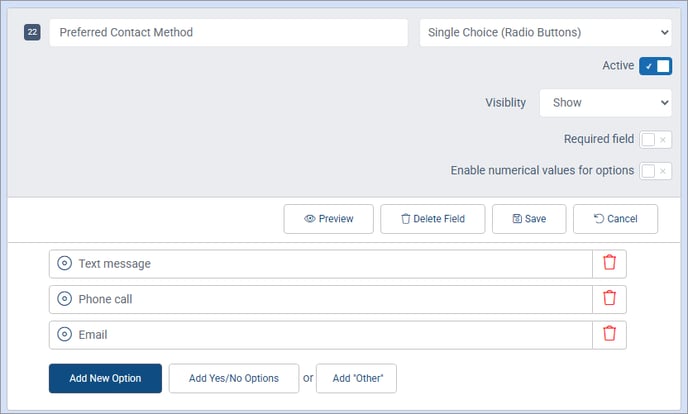Click the field number 22 badge

(32, 33)
